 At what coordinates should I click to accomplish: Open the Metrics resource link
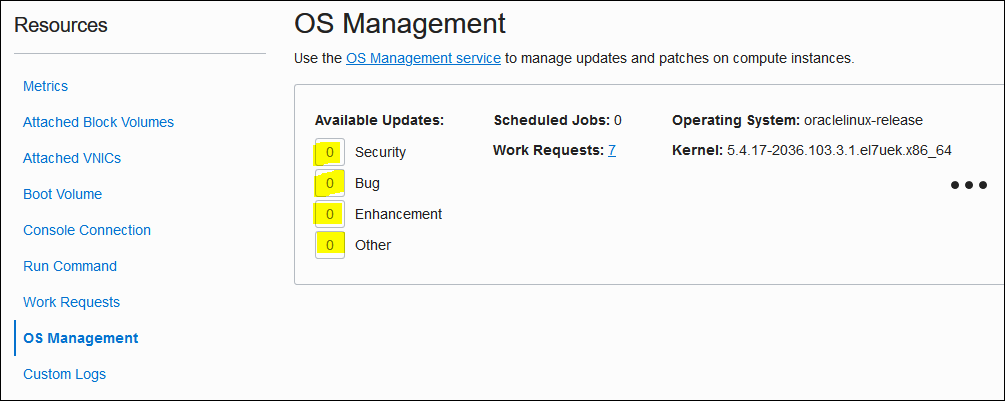[x=46, y=86]
